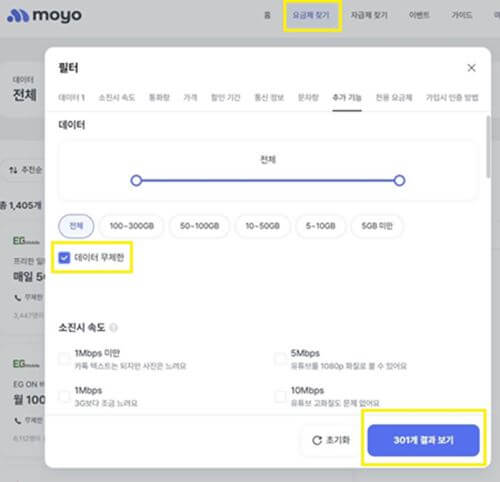Select the 5GB 미만 data chip

(377, 226)
